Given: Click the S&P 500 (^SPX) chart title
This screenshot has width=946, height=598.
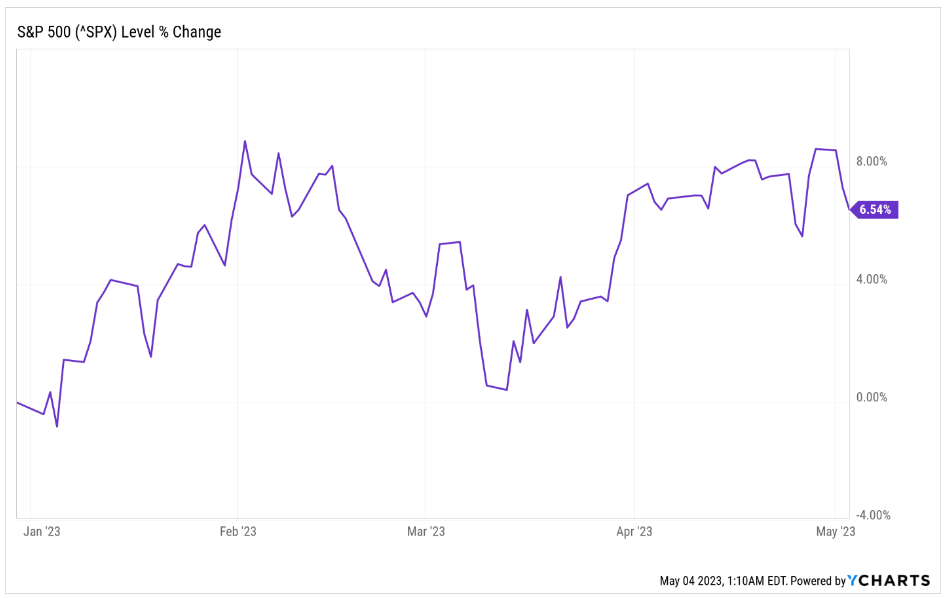Looking at the screenshot, I should tap(119, 32).
